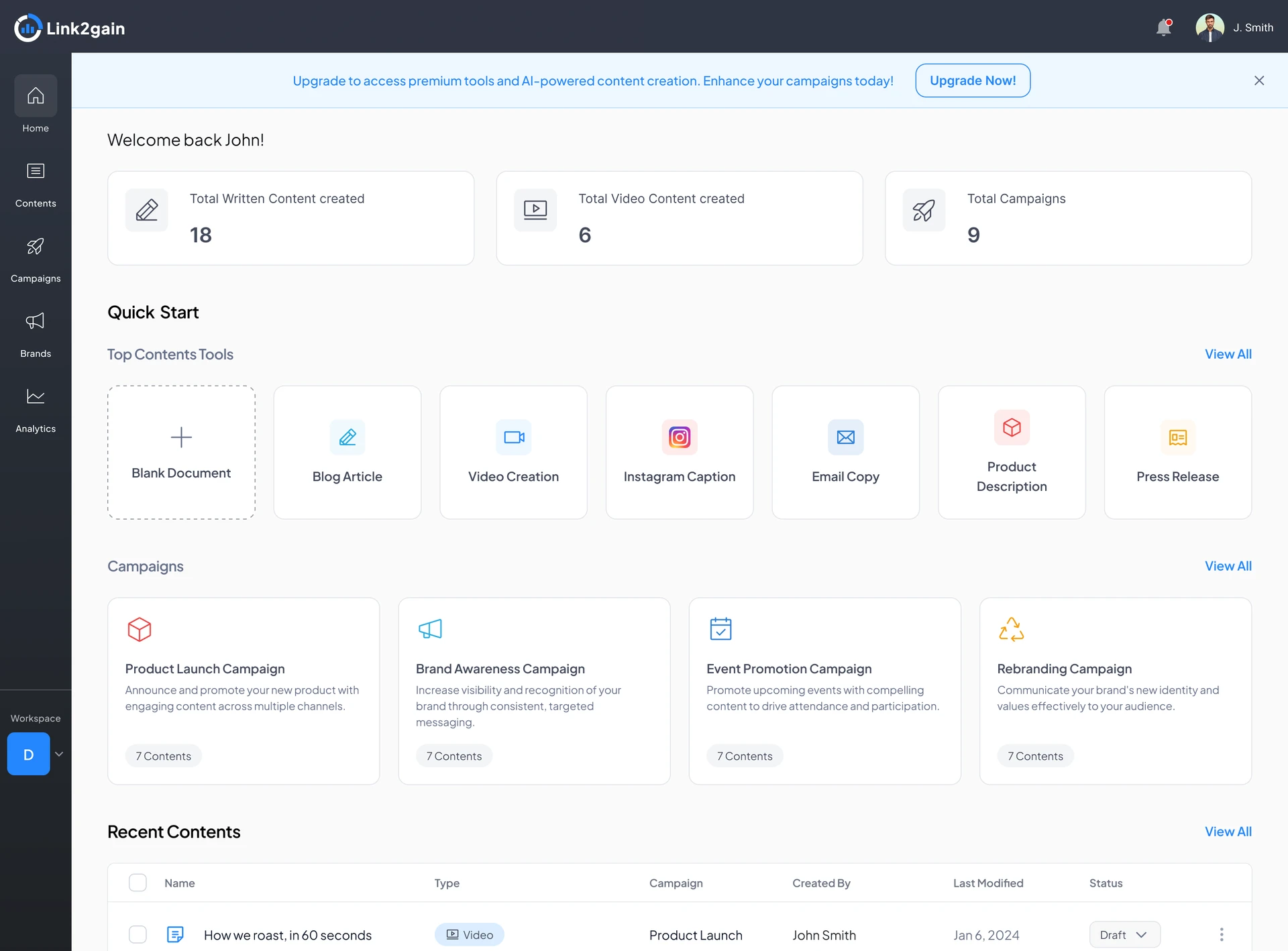Expand the Workspace switcher chevron

tap(59, 754)
